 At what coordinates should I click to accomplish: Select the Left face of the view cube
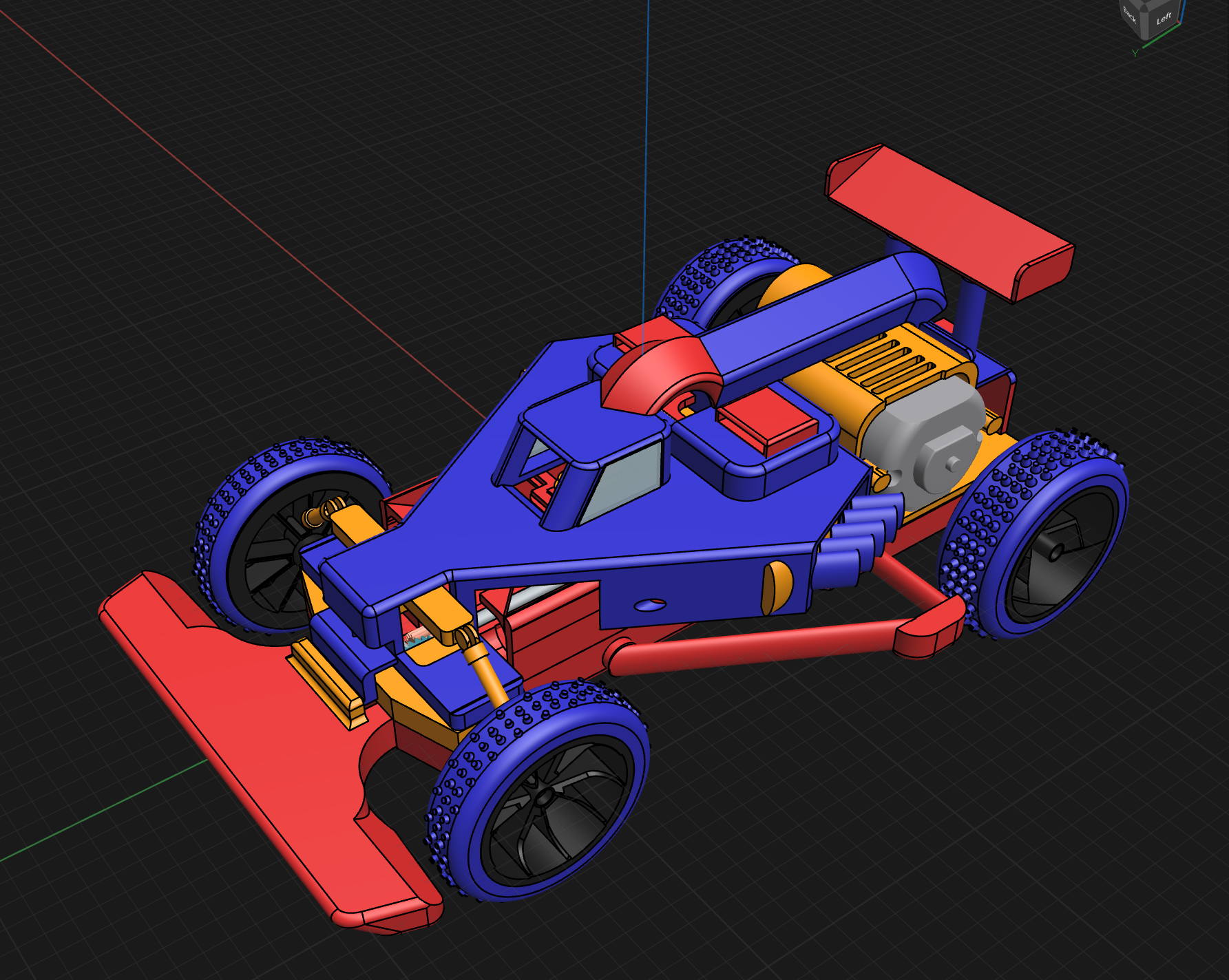[1164, 19]
